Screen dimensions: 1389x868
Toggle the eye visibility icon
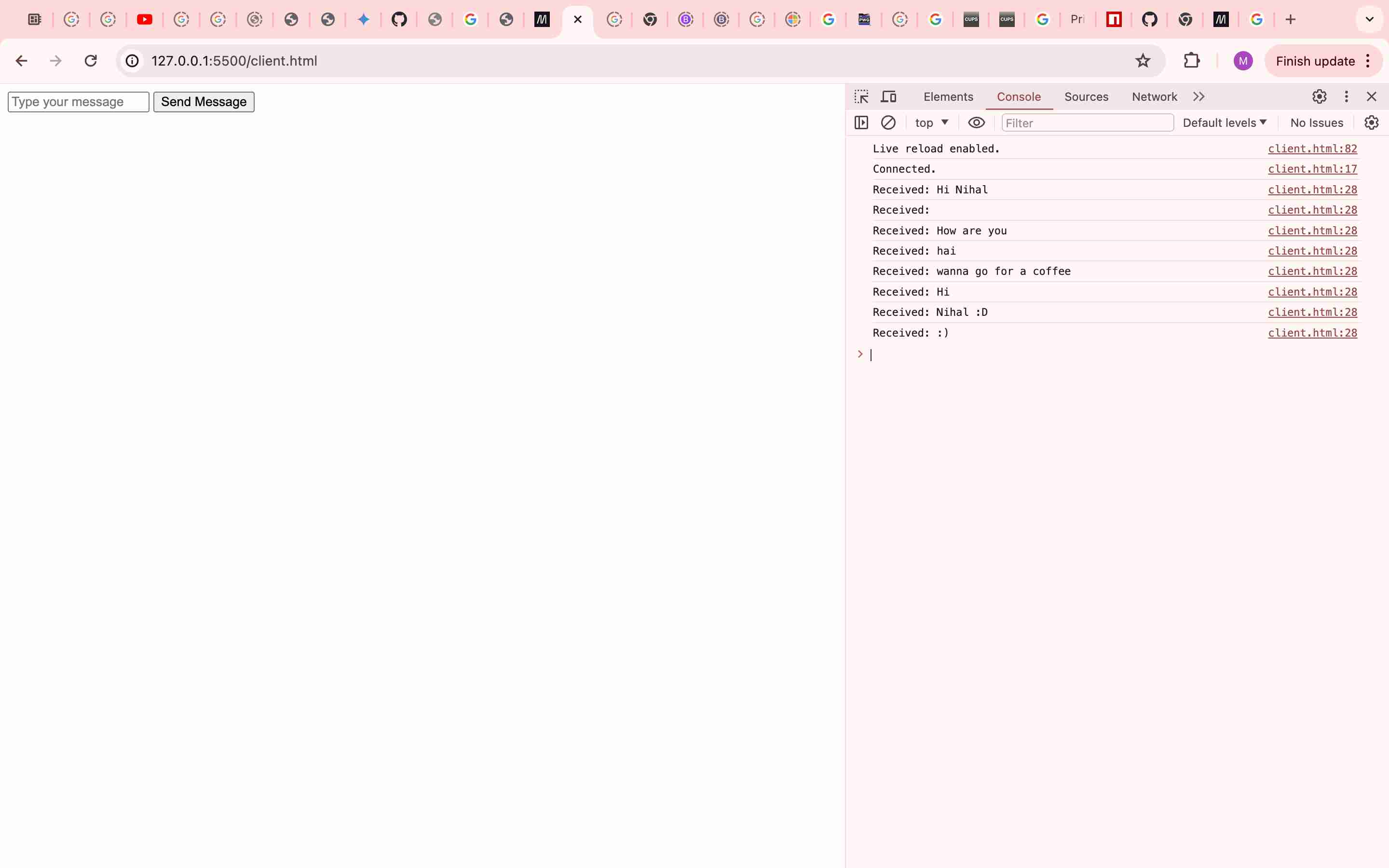(977, 122)
